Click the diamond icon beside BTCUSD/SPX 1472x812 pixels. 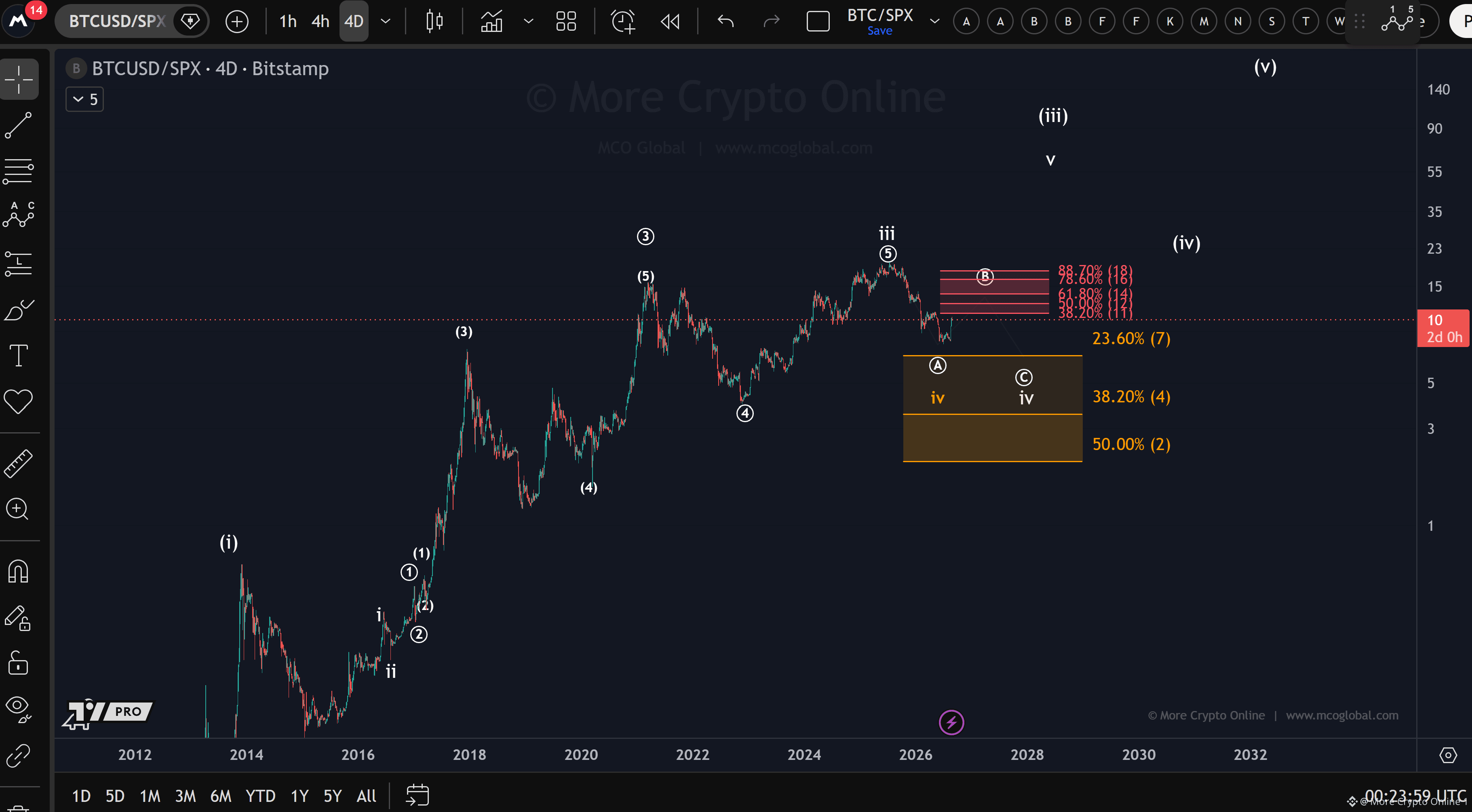point(190,22)
